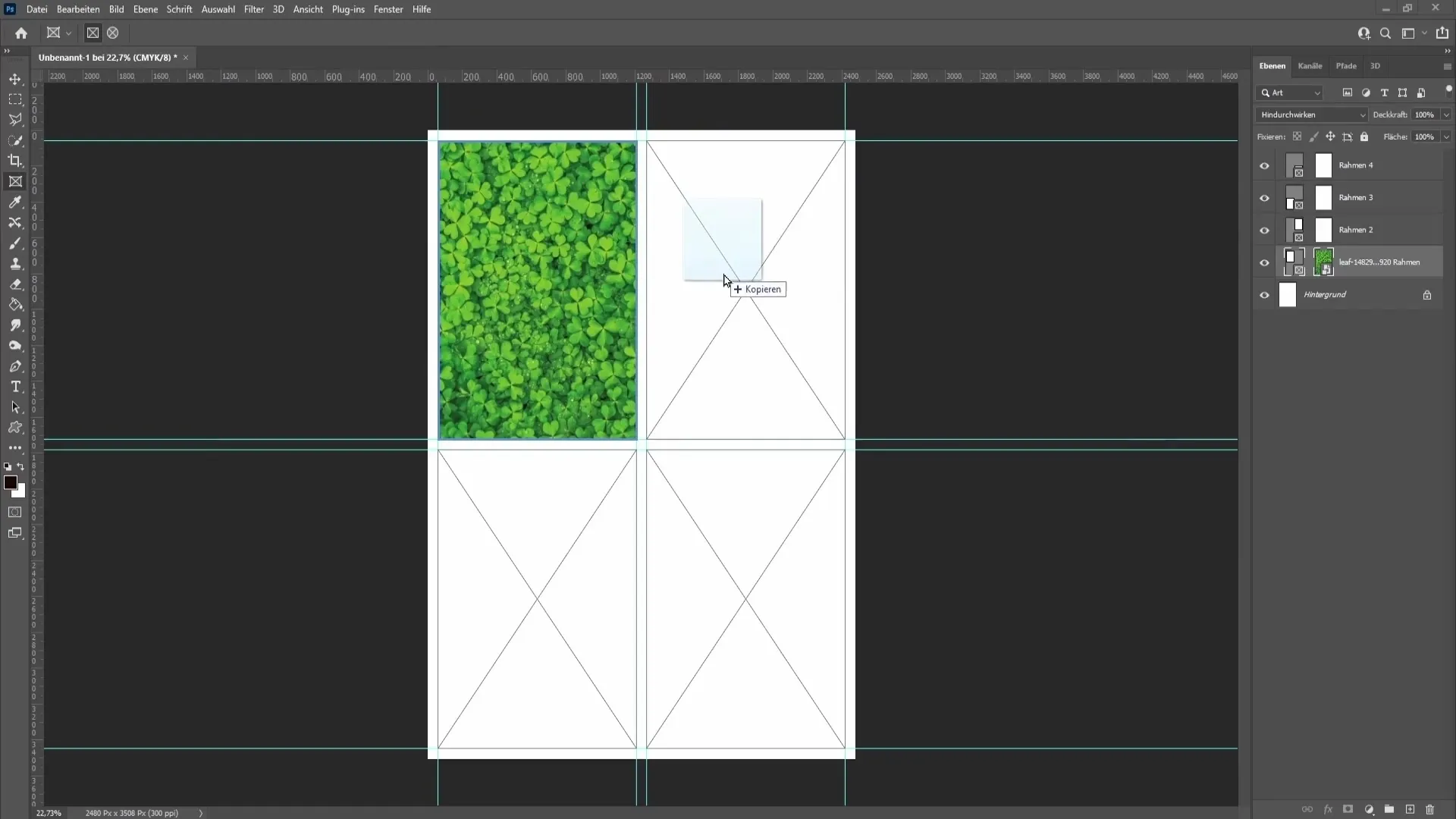
Task: Reset default foreground and background colors
Action: [x=8, y=467]
